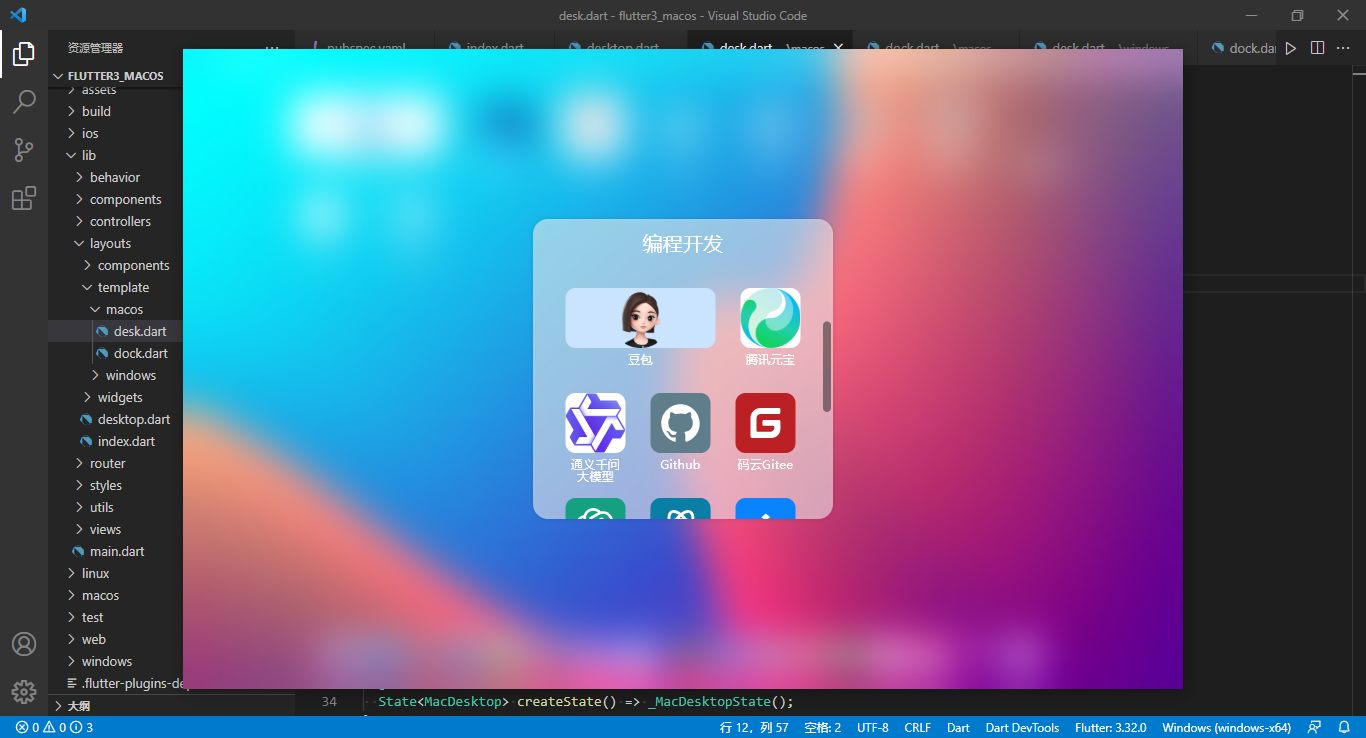Open the Extensions view
Image resolution: width=1366 pixels, height=738 pixels.
[24, 198]
